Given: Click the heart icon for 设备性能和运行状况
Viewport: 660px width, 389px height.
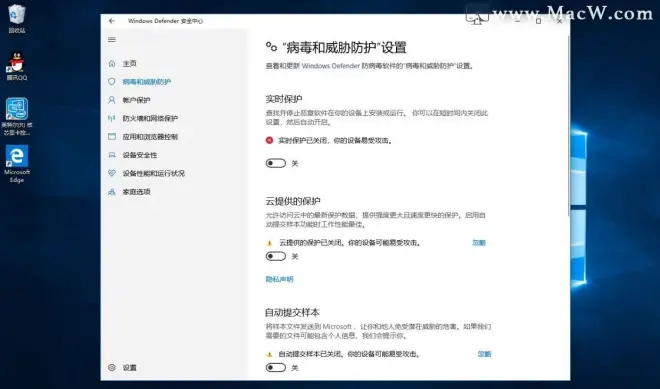Looking at the screenshot, I should click(x=112, y=173).
